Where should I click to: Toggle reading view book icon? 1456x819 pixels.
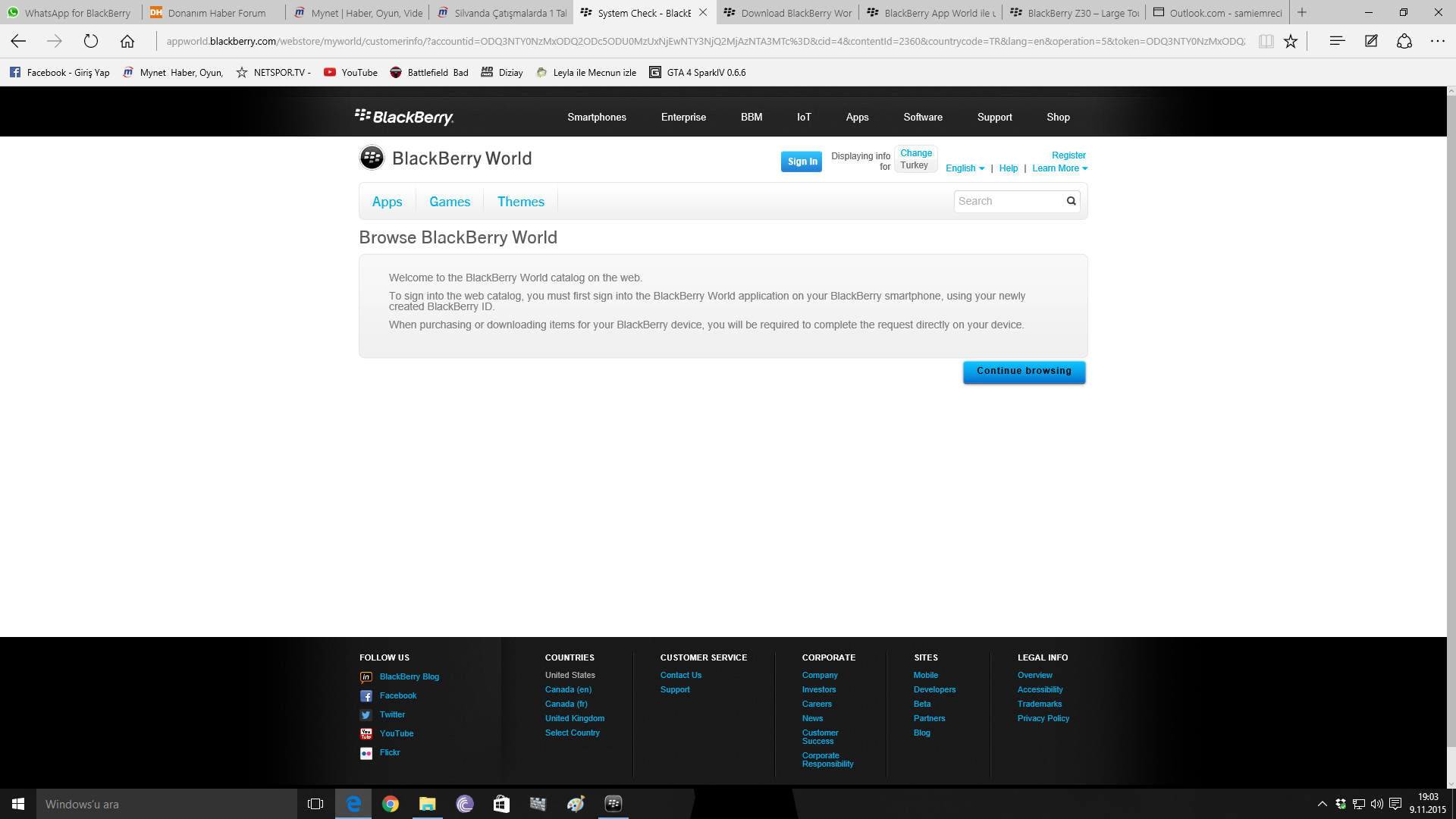tap(1266, 41)
